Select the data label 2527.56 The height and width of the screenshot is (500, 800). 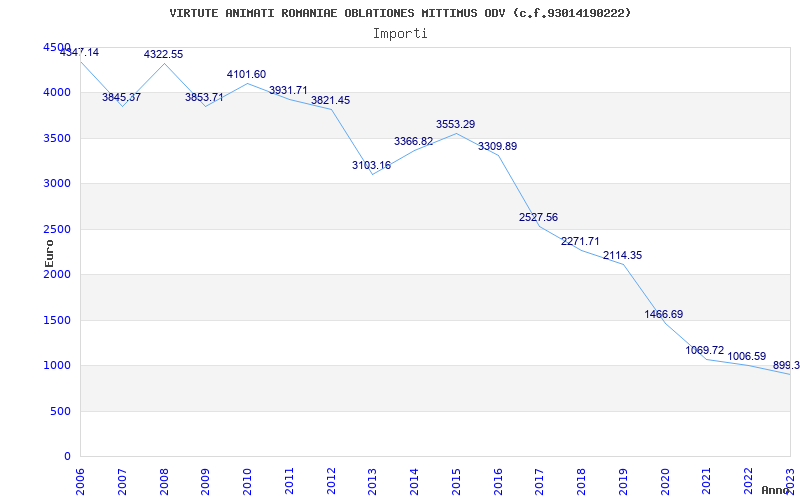(x=539, y=217)
